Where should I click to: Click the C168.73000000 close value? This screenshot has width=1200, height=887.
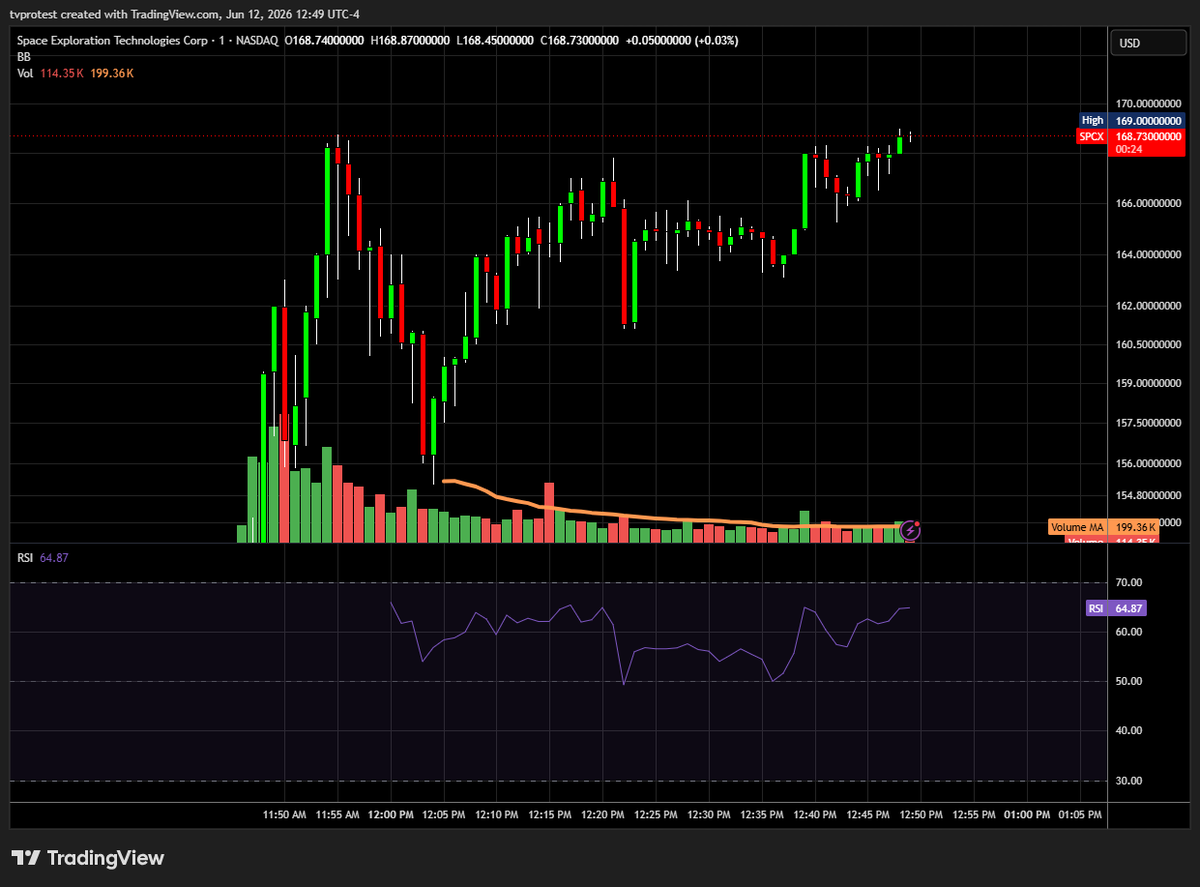click(x=580, y=42)
